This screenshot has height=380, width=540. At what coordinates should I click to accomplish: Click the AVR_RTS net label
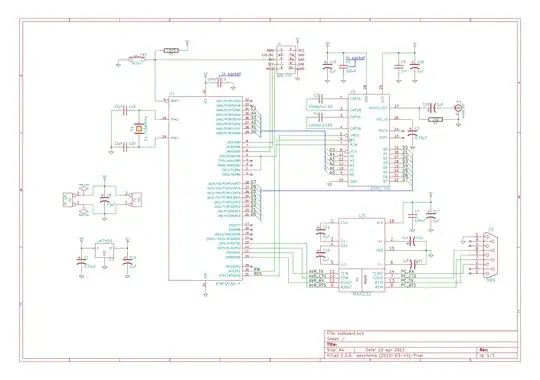(x=318, y=285)
